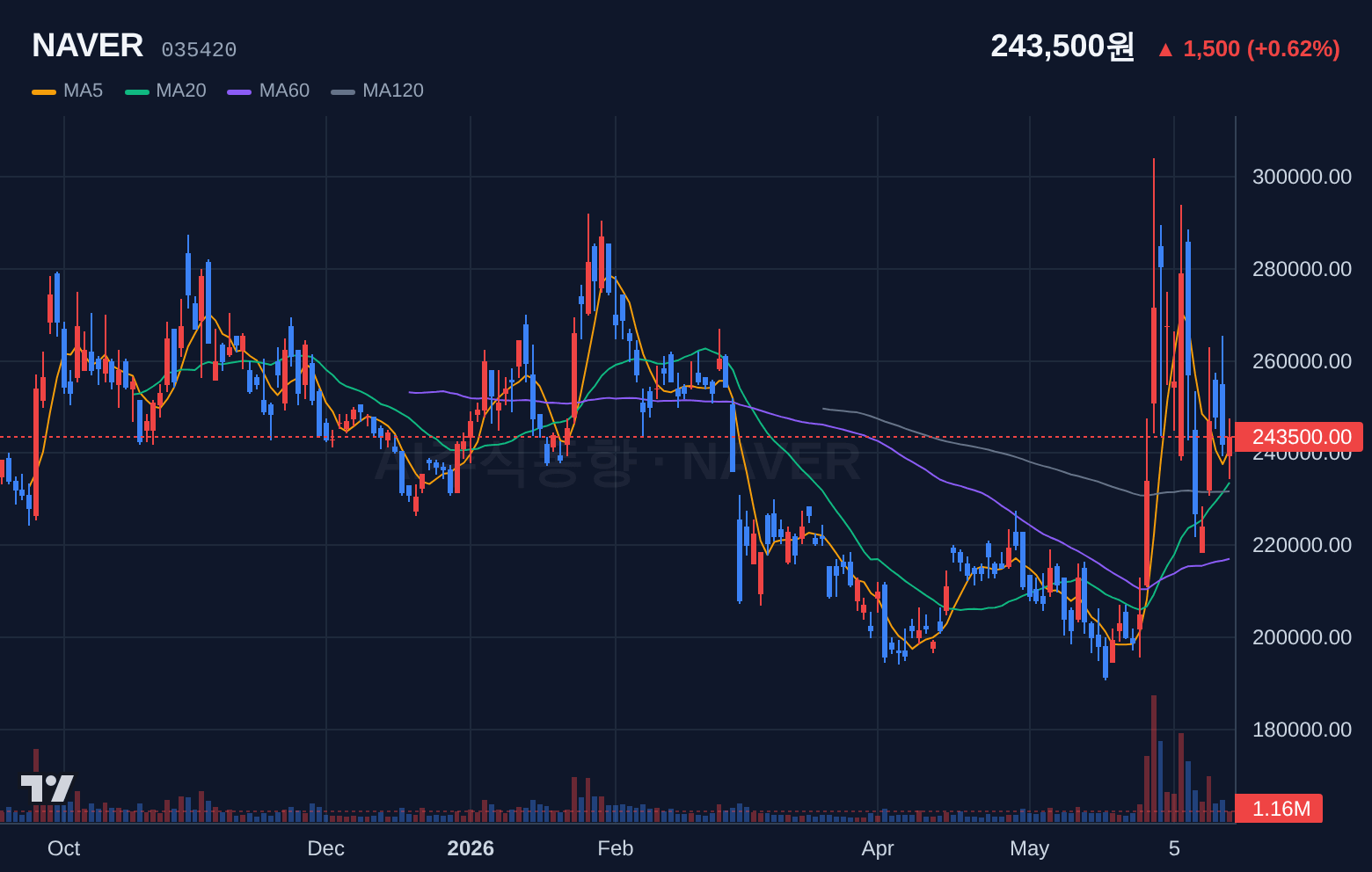Click the 280000.00 price axis label
This screenshot has height=872, width=1372.
[x=1302, y=269]
